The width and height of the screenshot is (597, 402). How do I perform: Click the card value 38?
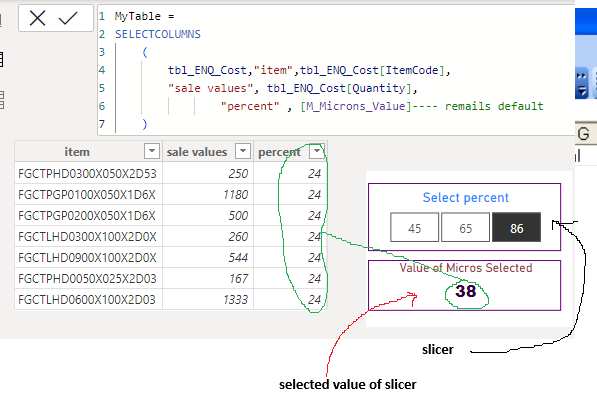pyautogui.click(x=466, y=291)
